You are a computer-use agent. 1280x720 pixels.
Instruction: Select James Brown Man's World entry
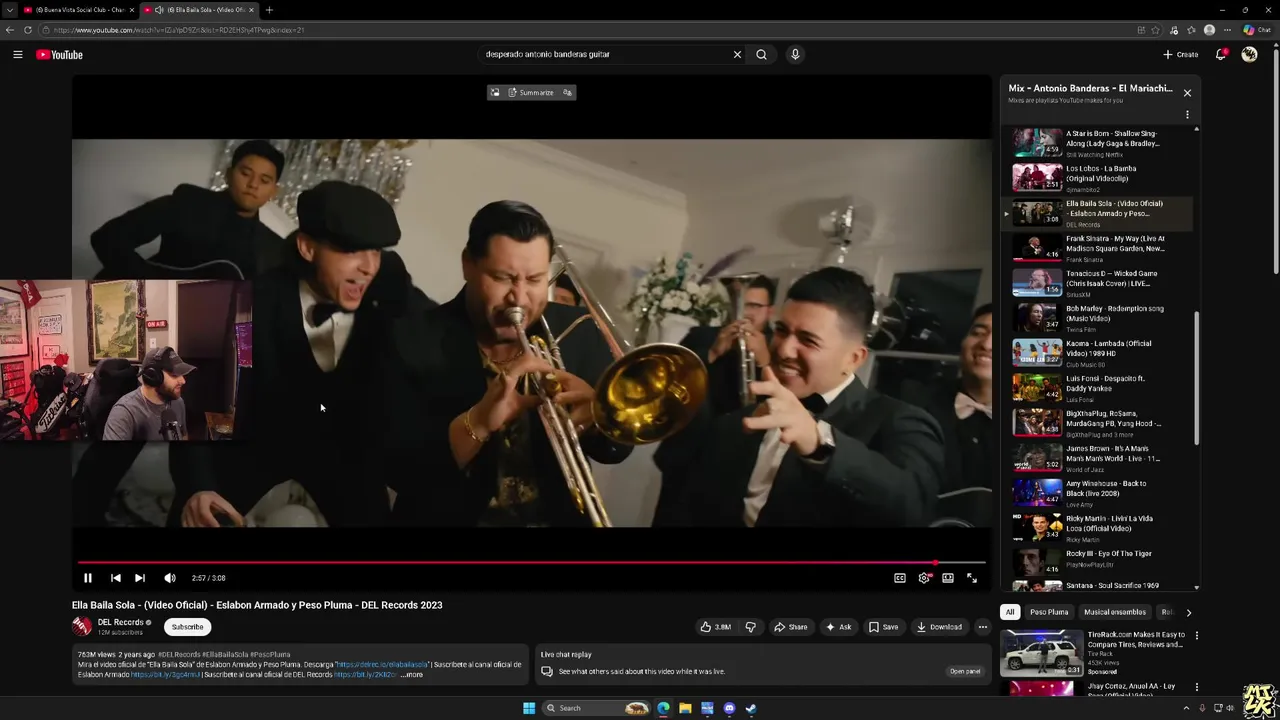(x=1098, y=458)
